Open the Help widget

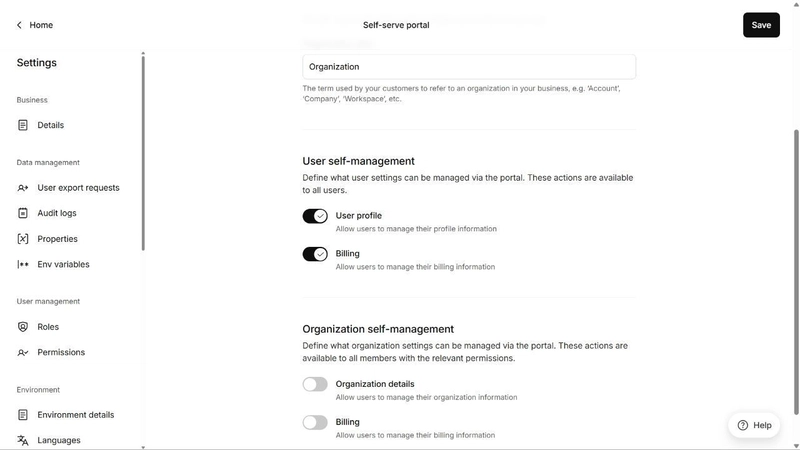754,425
